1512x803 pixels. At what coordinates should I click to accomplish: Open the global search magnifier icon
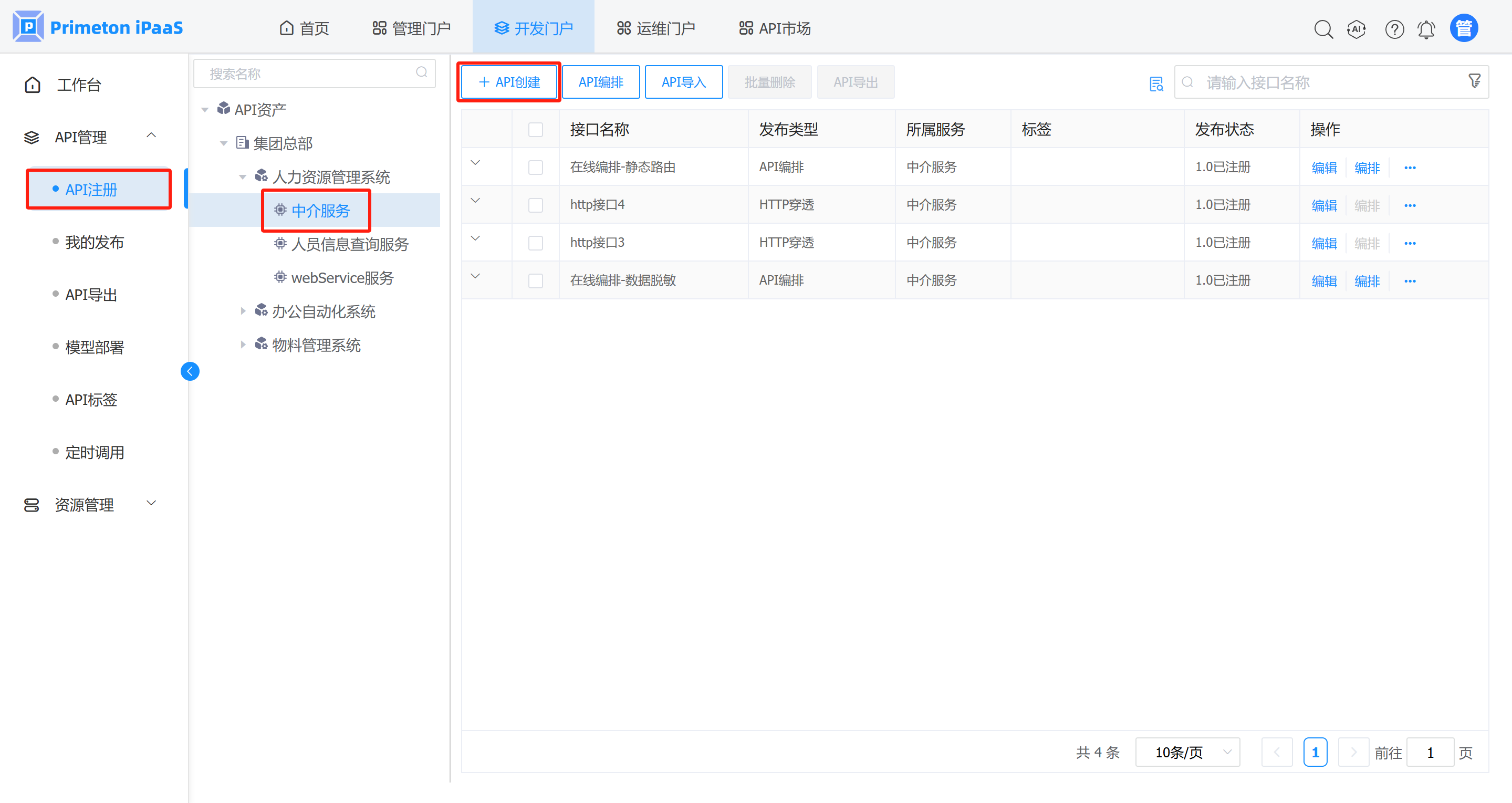pyautogui.click(x=1323, y=29)
